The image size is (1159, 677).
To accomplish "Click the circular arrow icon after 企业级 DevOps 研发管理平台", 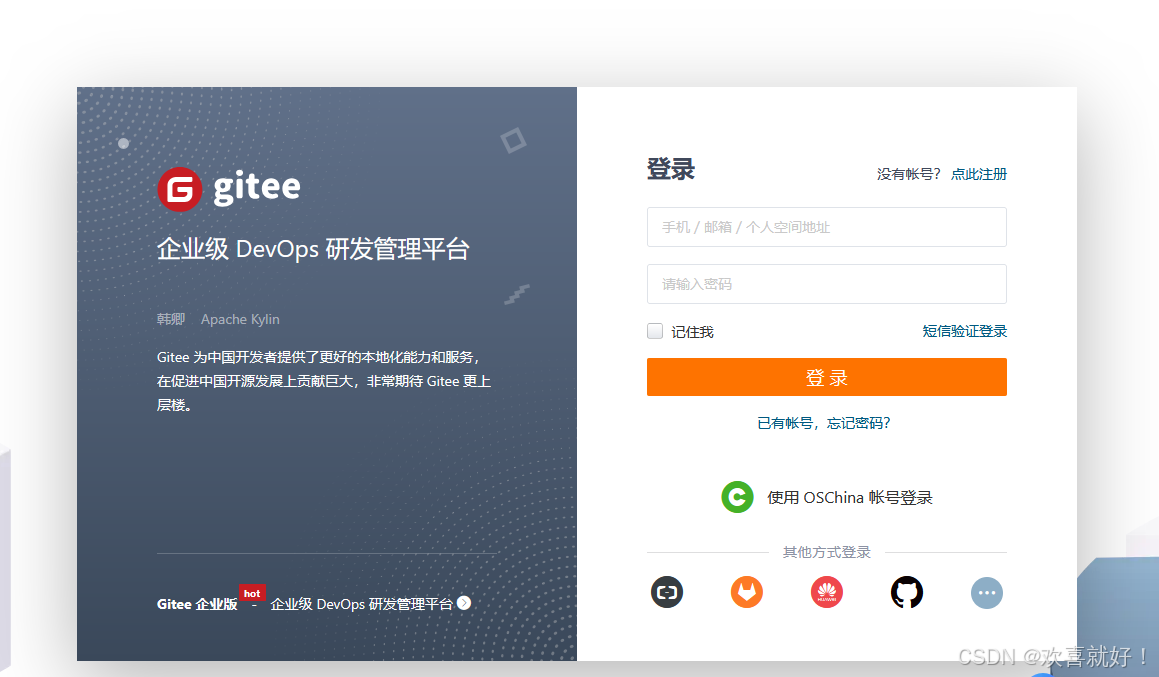I will coord(464,603).
